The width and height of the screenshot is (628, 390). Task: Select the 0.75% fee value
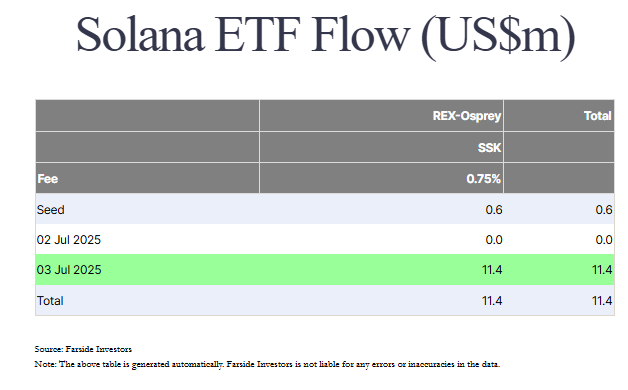point(483,179)
